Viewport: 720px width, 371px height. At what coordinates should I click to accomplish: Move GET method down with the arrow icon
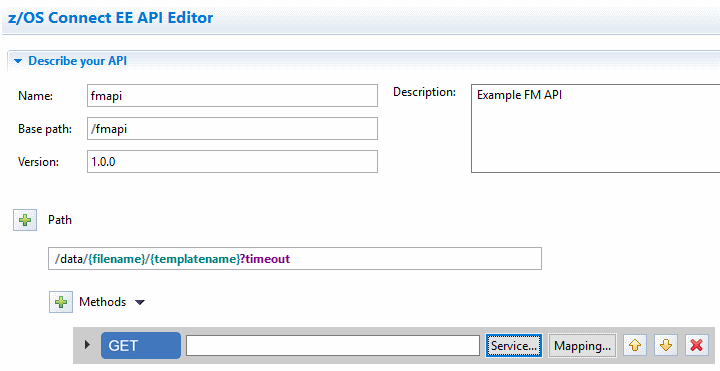click(666, 345)
